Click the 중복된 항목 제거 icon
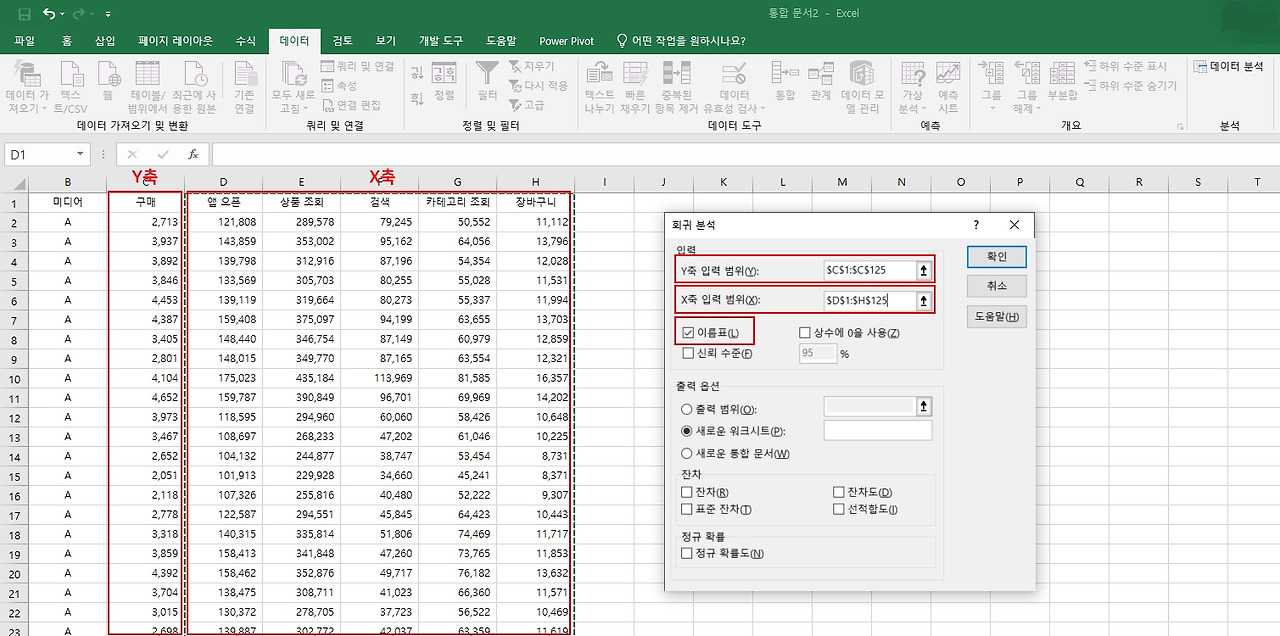Viewport: 1280px width, 636px height. tap(677, 73)
